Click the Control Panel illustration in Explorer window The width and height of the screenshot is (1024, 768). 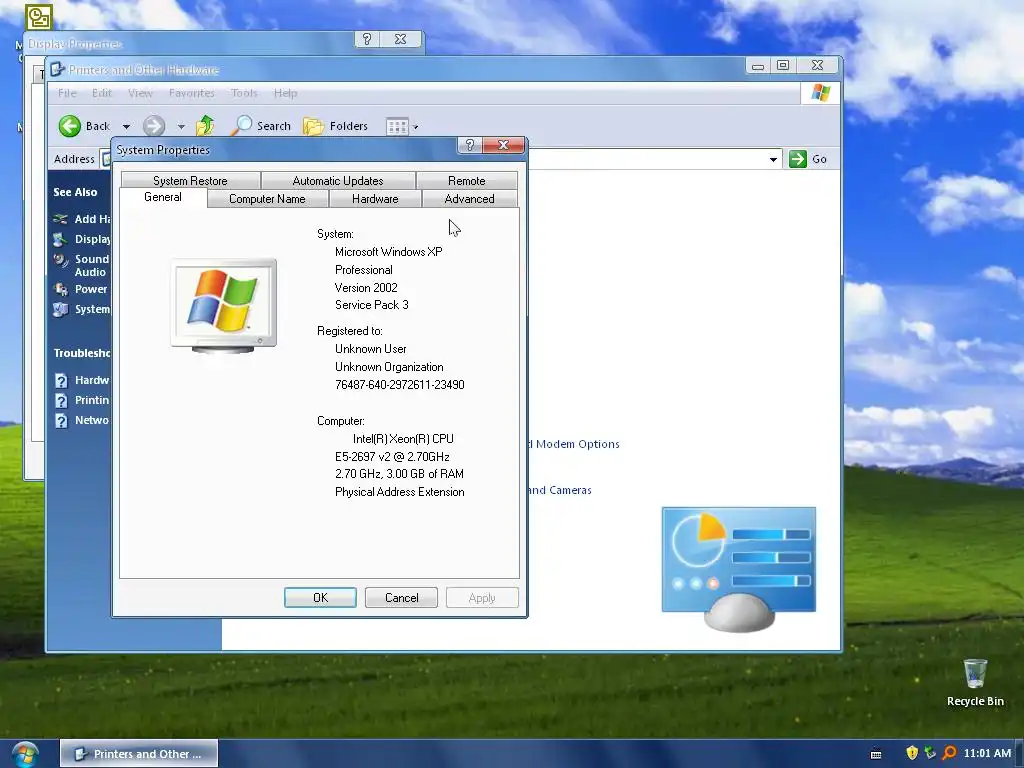739,569
